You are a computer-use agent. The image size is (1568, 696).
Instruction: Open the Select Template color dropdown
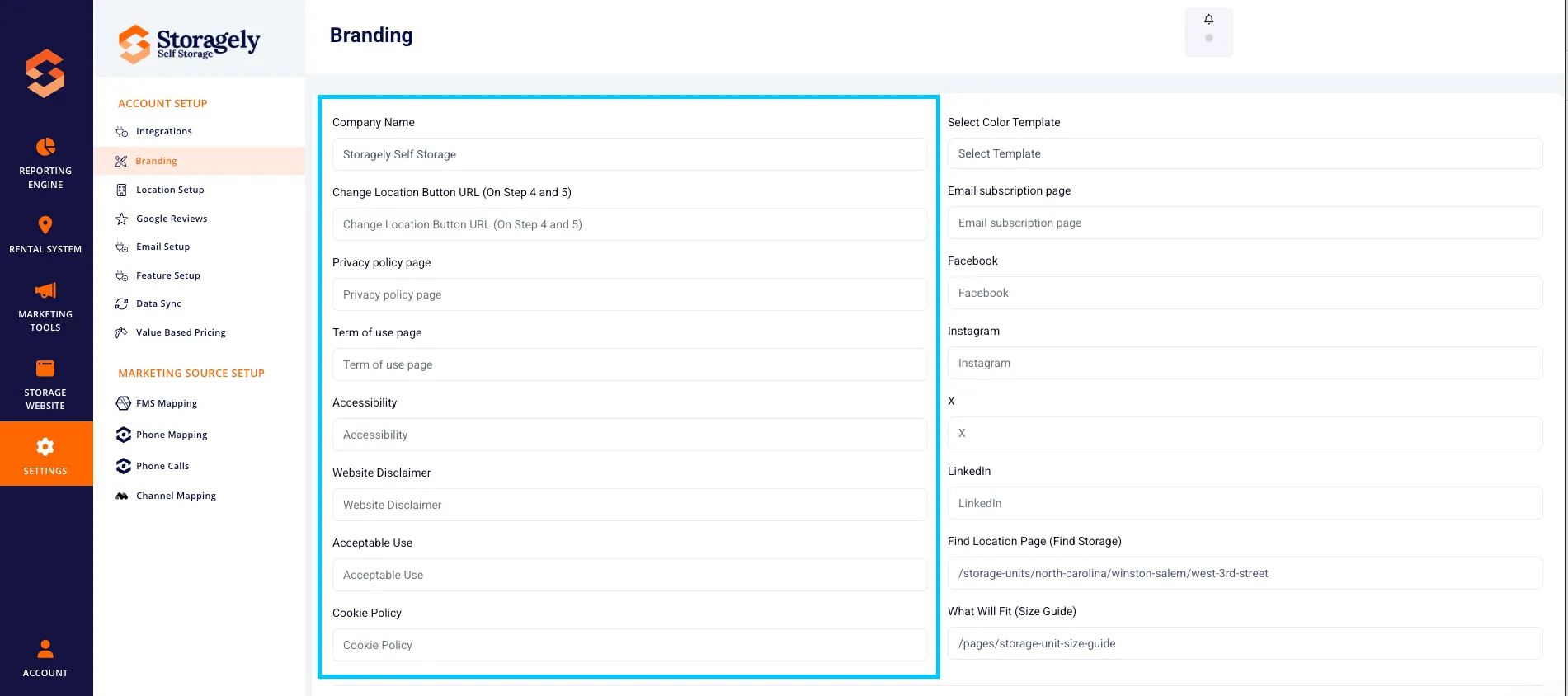[x=1245, y=153]
